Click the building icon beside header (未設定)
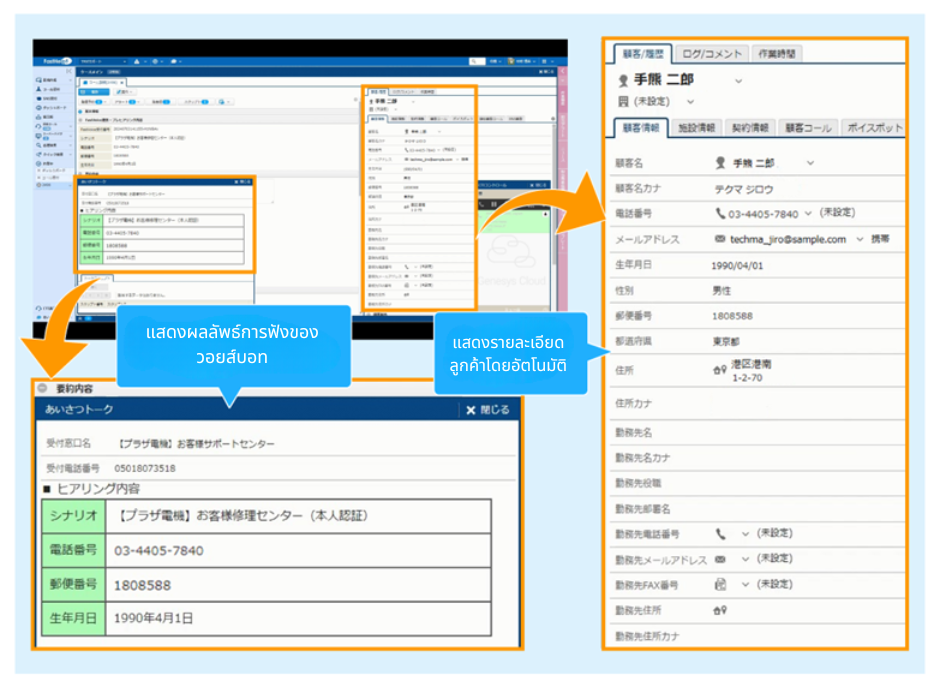The width and height of the screenshot is (940, 684). [624, 101]
